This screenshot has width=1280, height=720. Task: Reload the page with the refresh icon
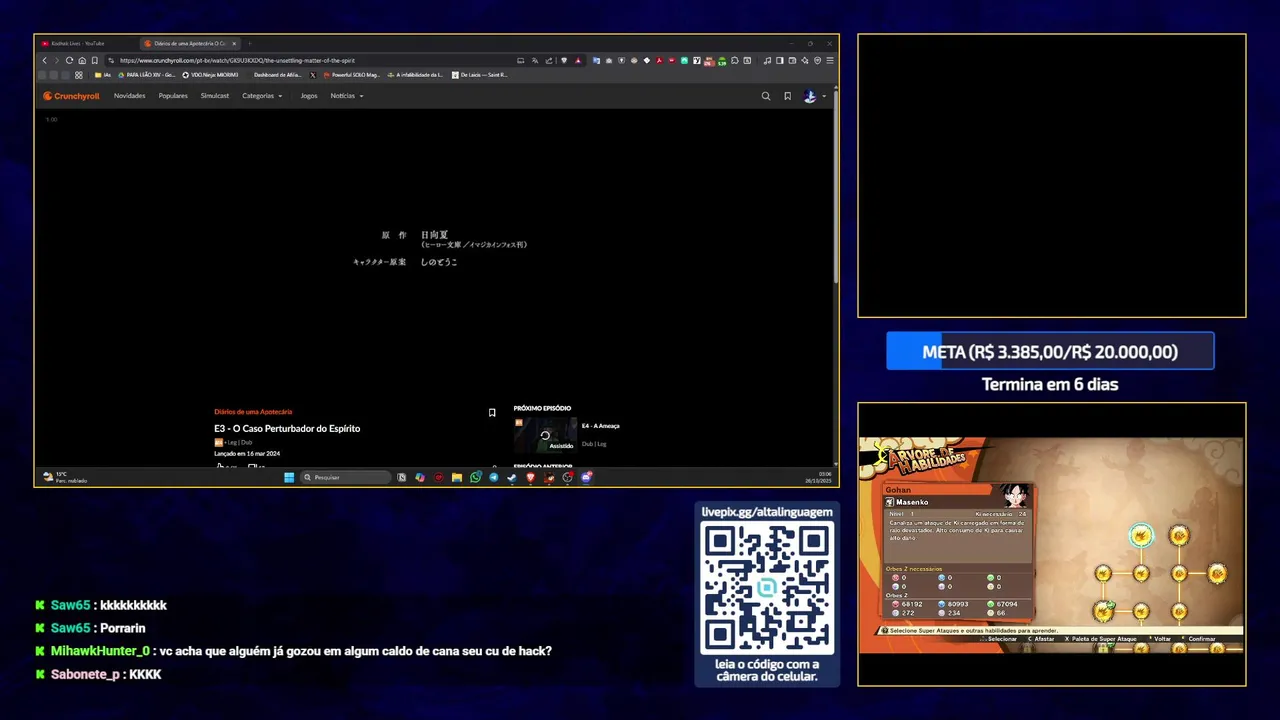[x=69, y=60]
